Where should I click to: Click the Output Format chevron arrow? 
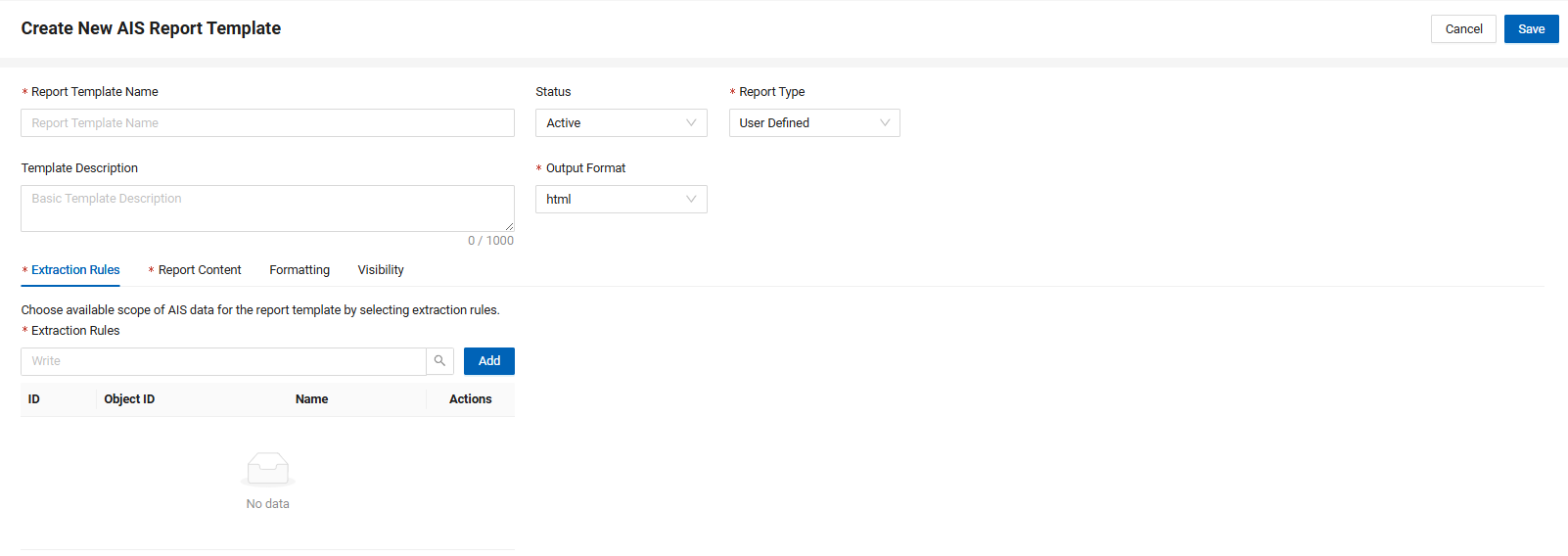691,199
